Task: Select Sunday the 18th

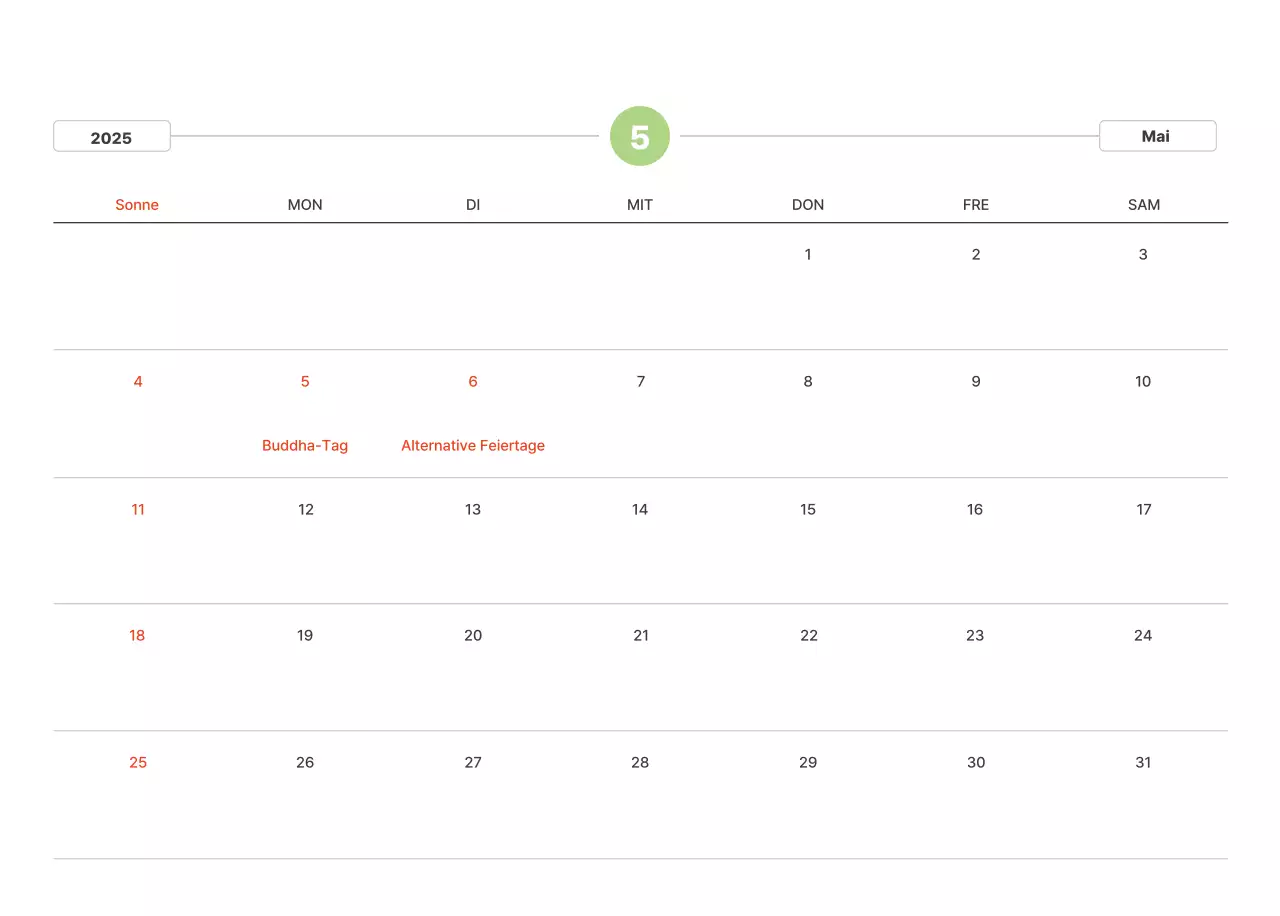Action: pyautogui.click(x=137, y=635)
